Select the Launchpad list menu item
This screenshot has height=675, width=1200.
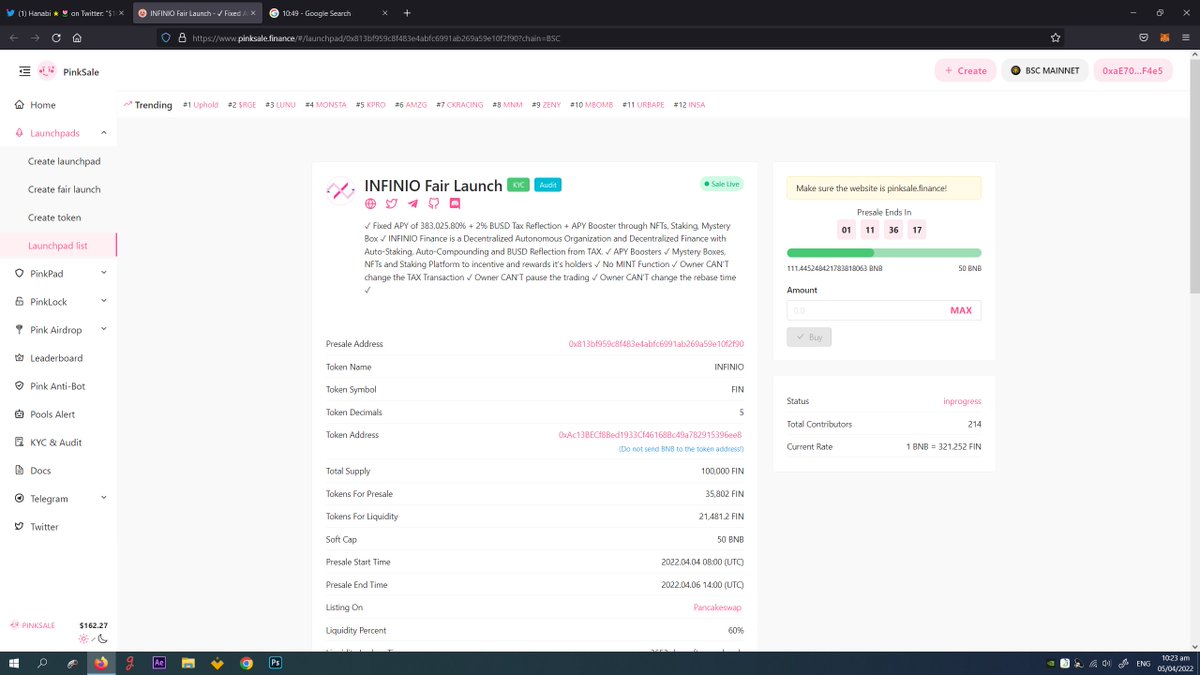[x=60, y=245]
